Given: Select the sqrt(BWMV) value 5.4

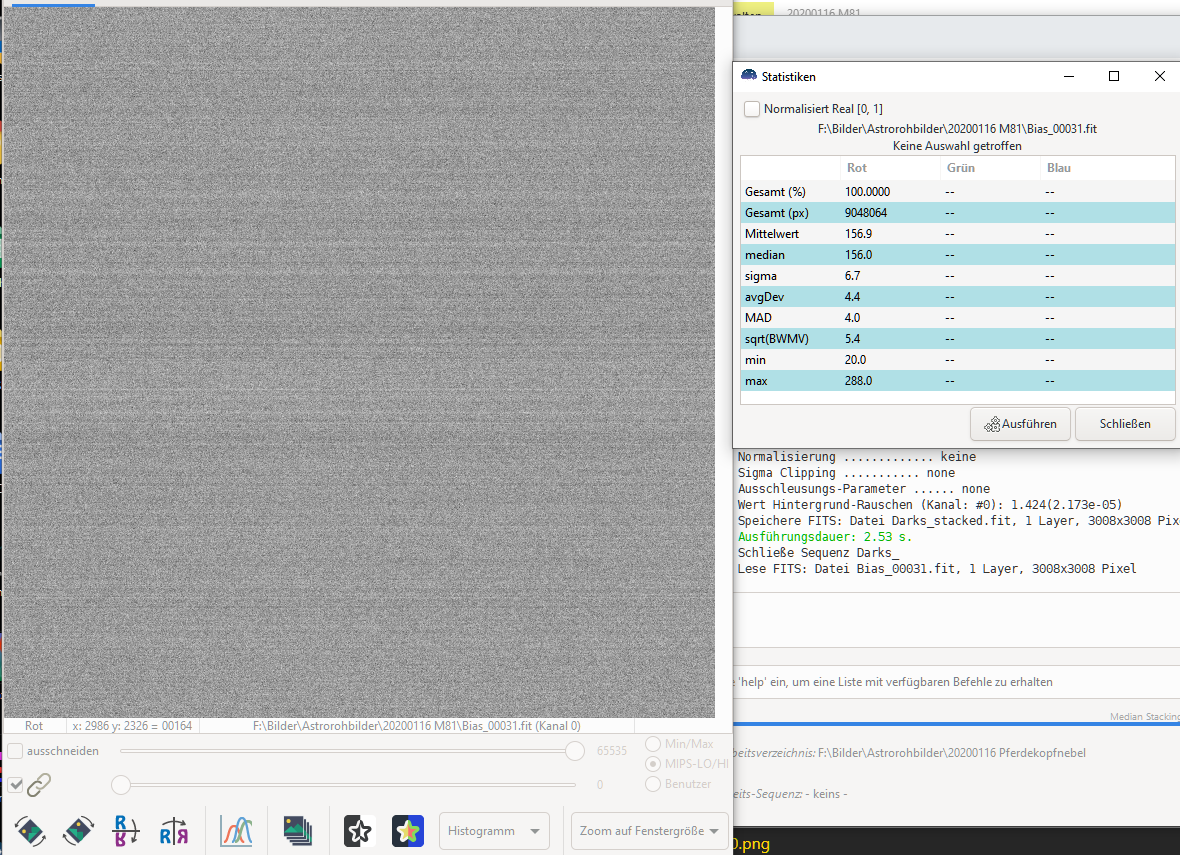Looking at the screenshot, I should [x=852, y=339].
